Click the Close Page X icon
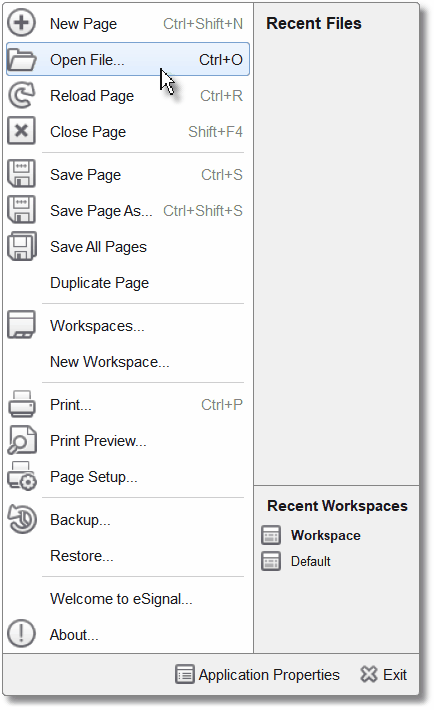This screenshot has width=434, height=710. [21, 131]
